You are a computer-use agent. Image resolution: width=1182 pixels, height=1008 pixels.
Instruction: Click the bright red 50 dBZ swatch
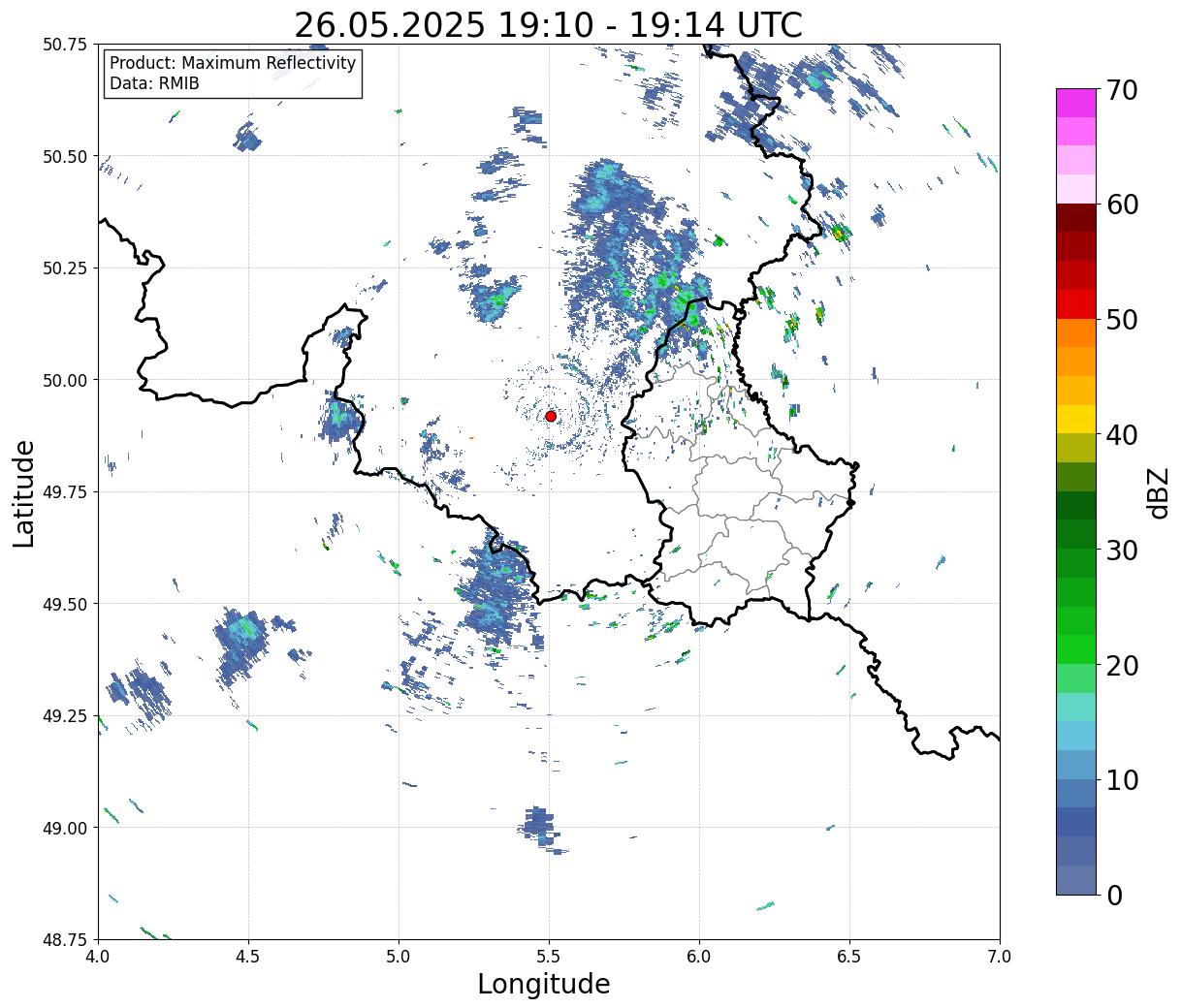coord(1076,304)
